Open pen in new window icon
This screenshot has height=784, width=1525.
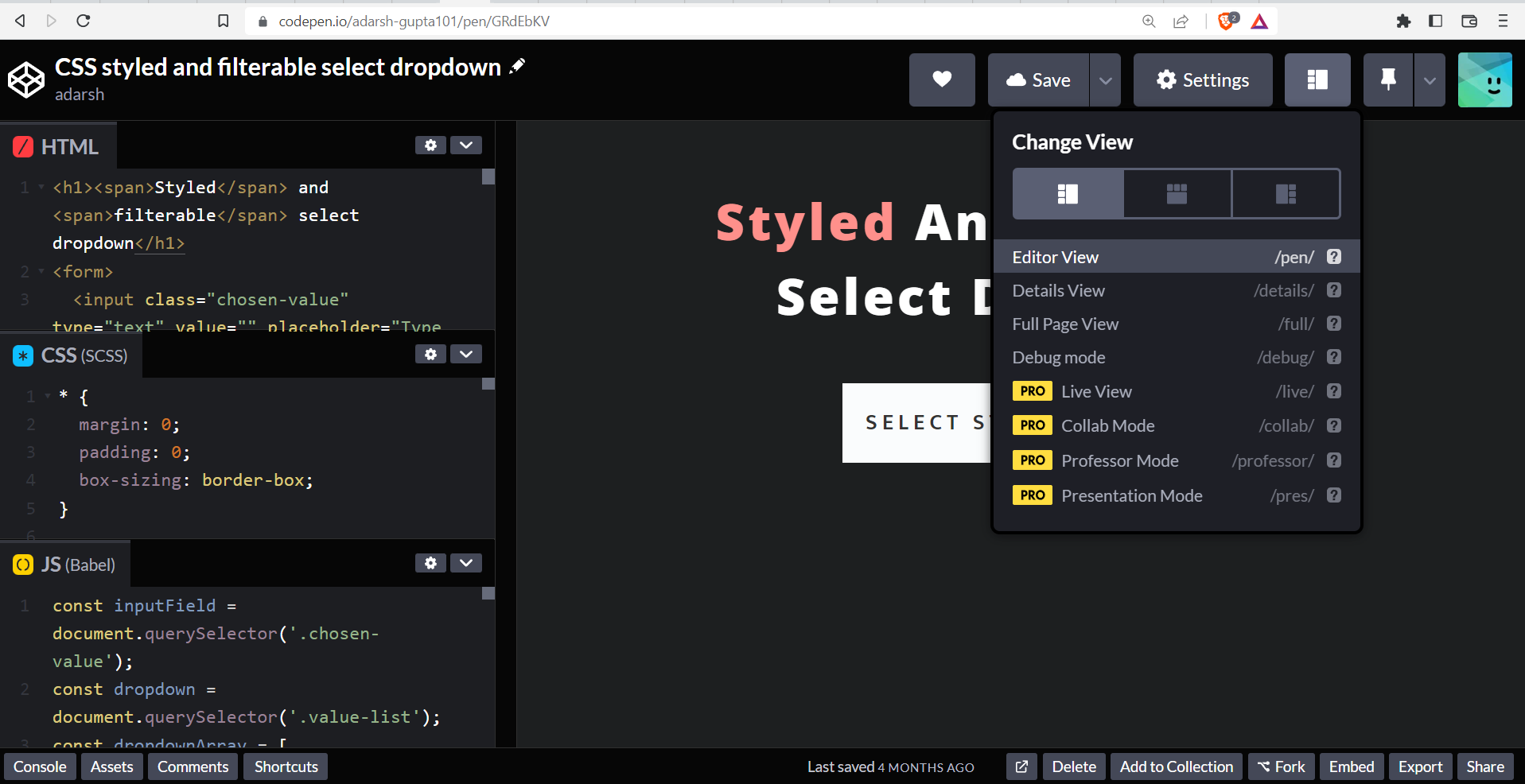point(1021,767)
